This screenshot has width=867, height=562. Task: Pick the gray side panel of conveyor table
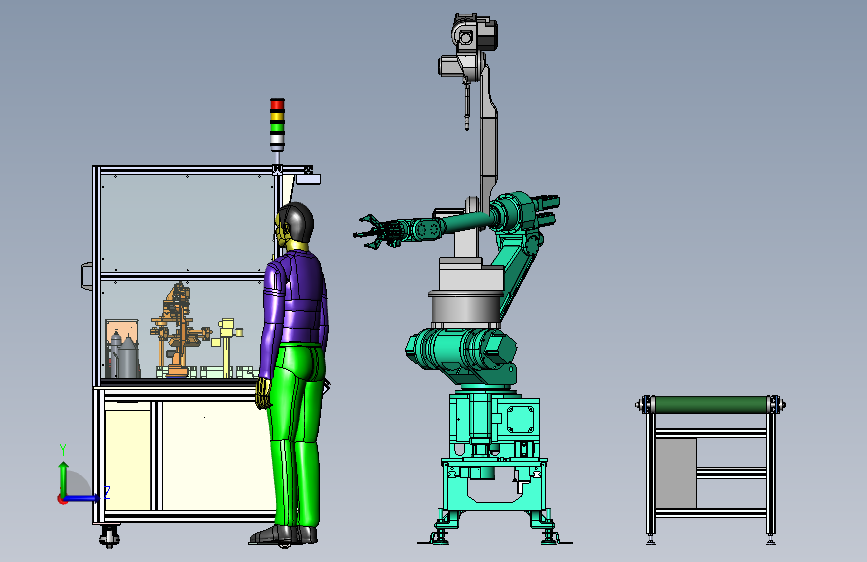tap(676, 473)
